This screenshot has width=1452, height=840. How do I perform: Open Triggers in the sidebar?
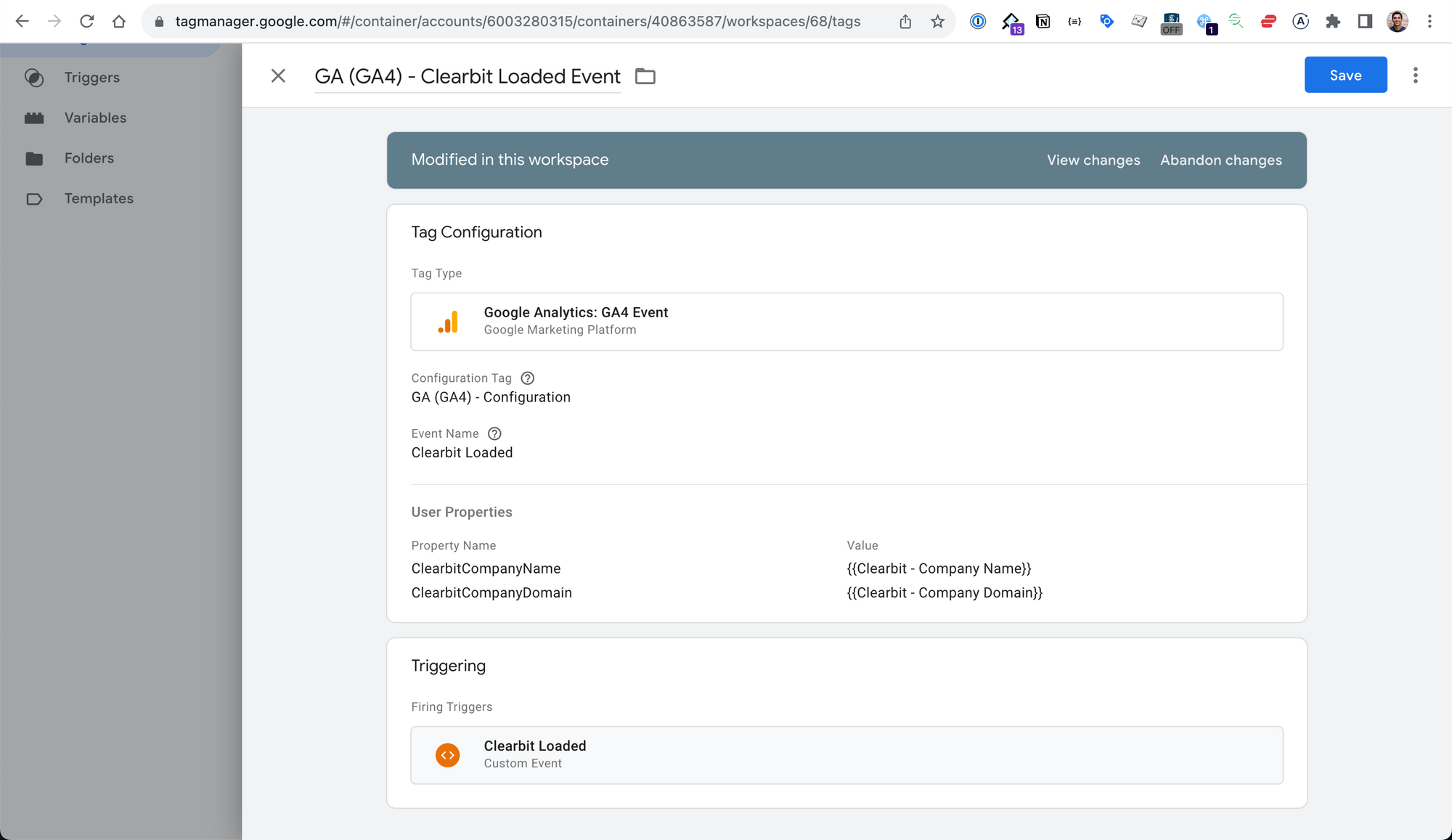(92, 78)
